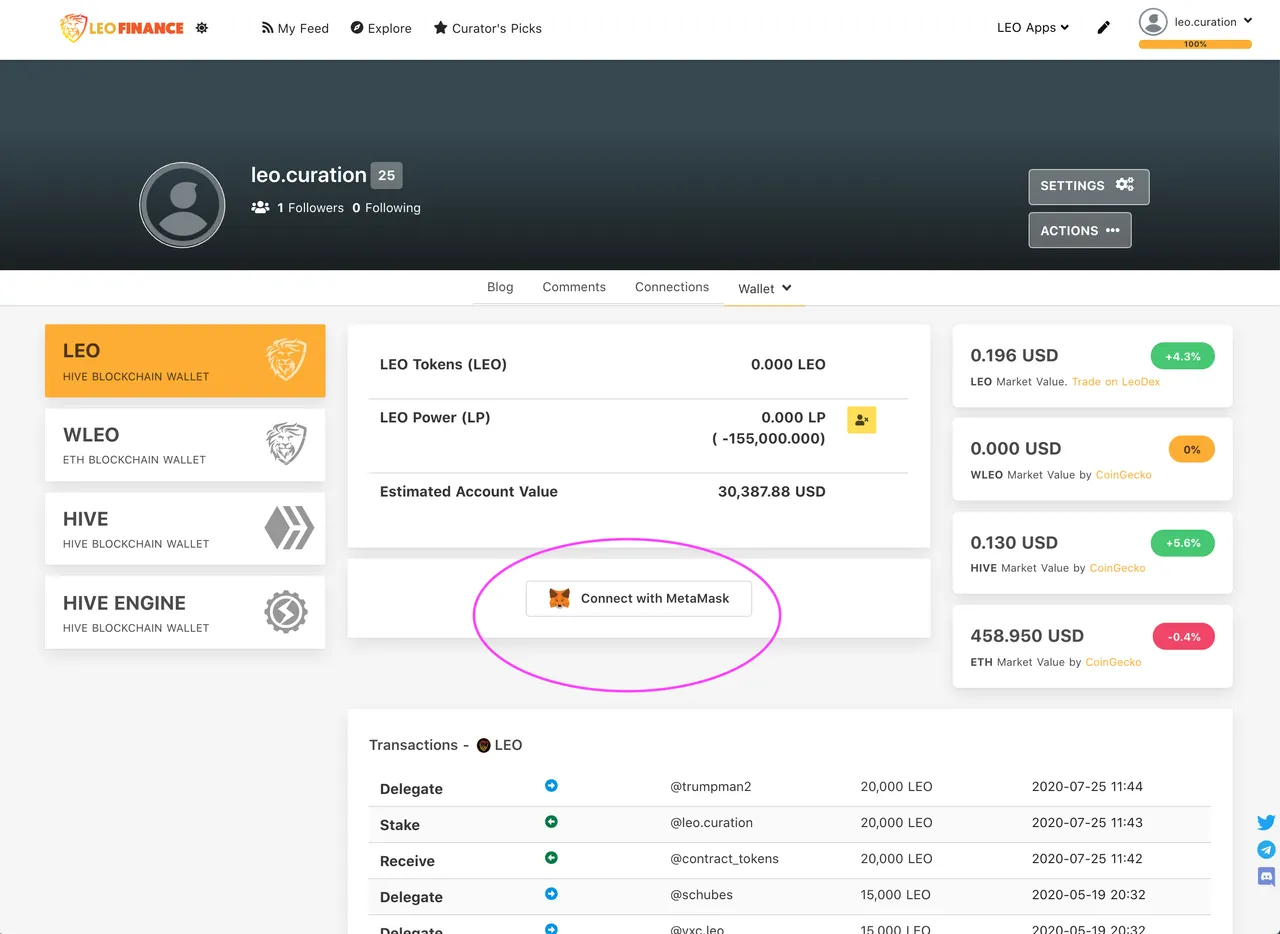The width and height of the screenshot is (1280, 934).
Task: Open the Trade on LeoDex link
Action: point(1116,382)
